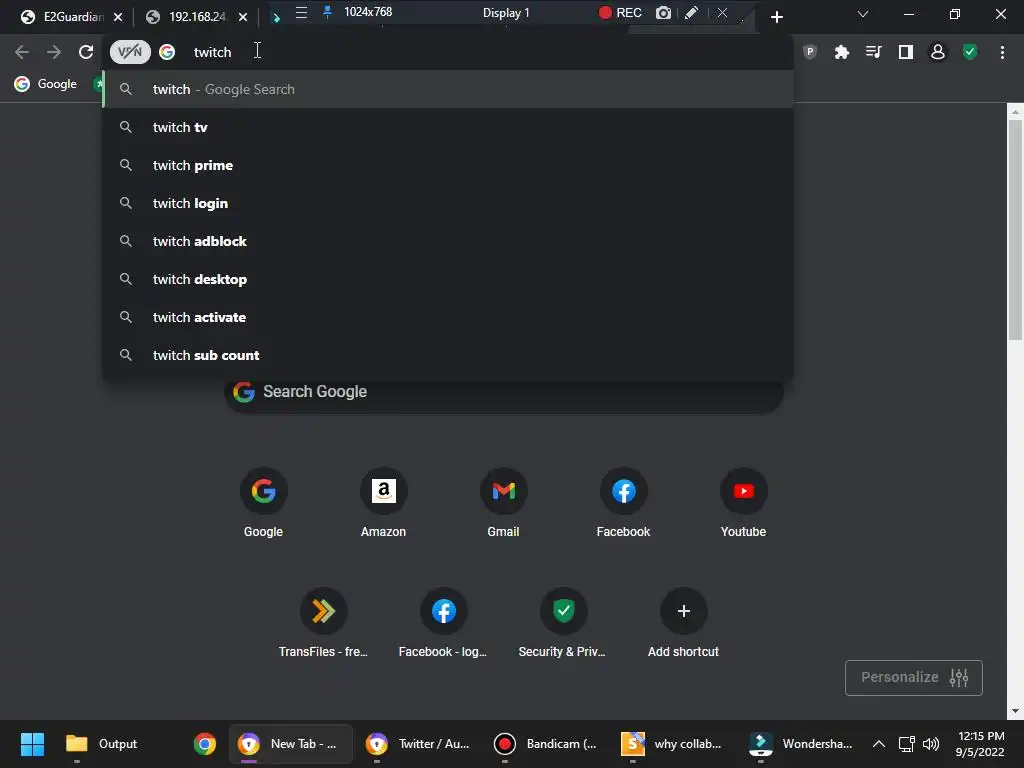Open media control playlist icon

click(873, 52)
